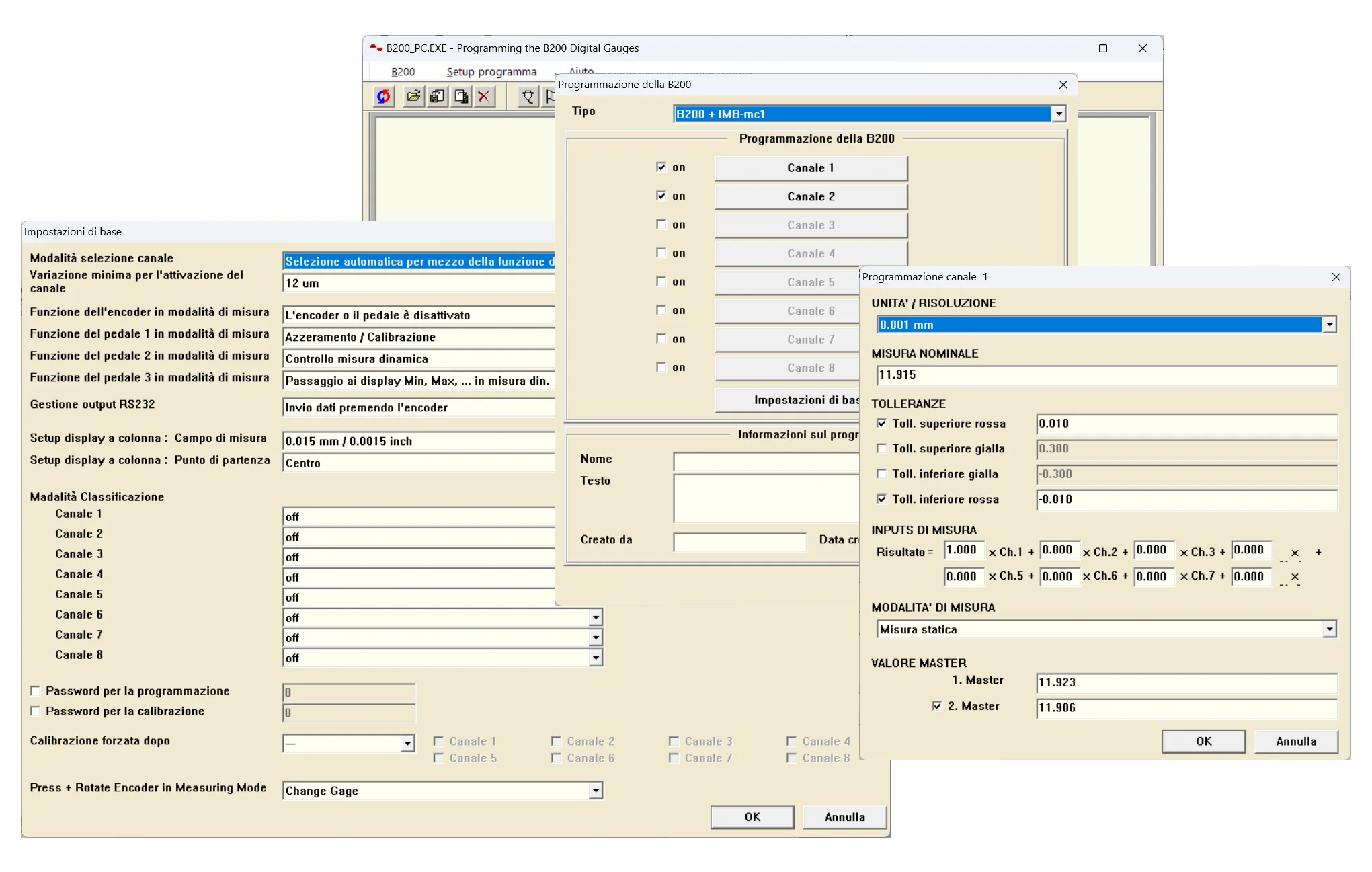Click the Canale 1 button

point(811,168)
